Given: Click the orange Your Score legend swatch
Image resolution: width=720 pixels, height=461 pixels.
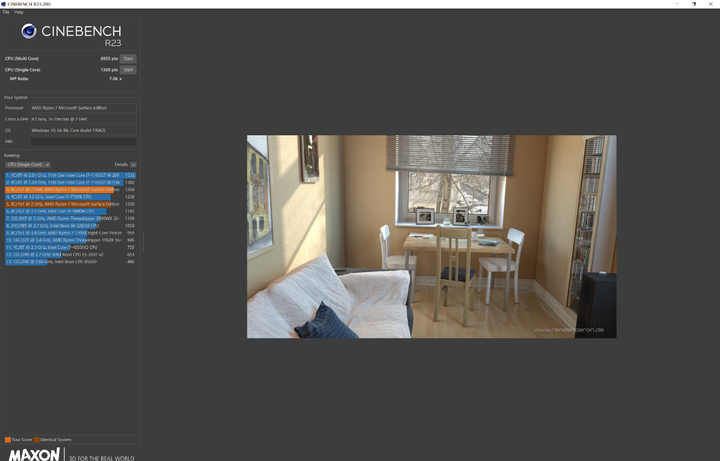Looking at the screenshot, I should click(8, 440).
